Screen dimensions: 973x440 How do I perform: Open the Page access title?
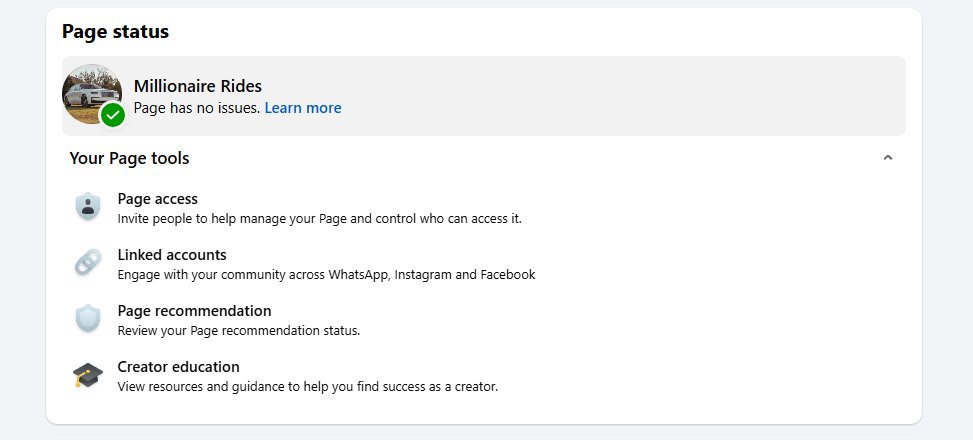click(157, 199)
